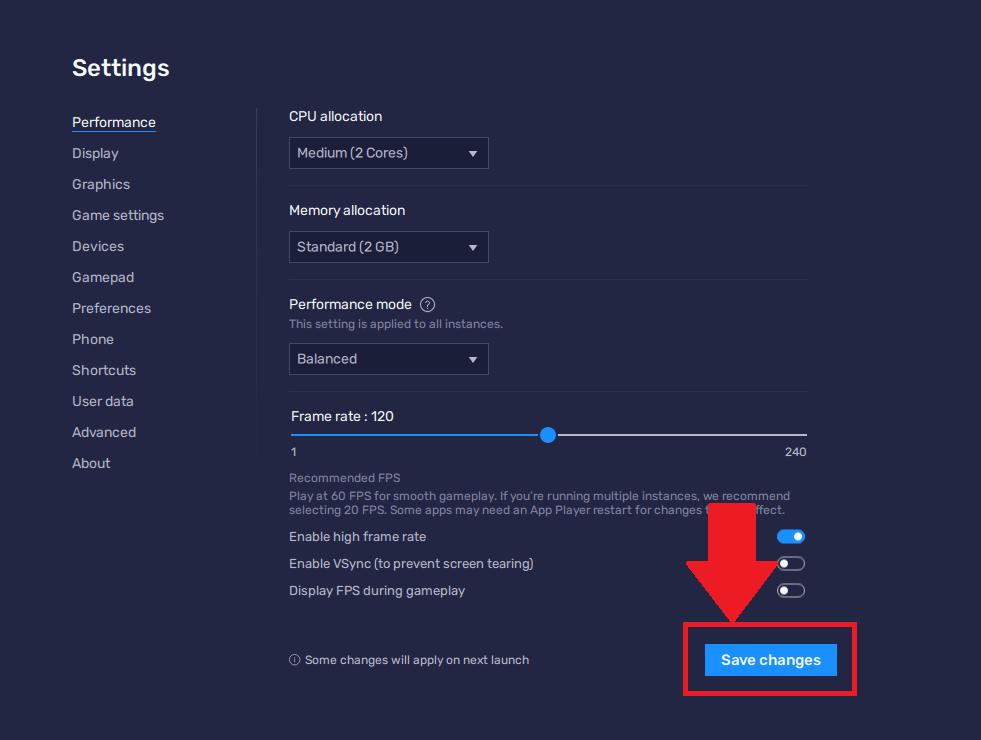Turn on Display FPS during gameplay
The width and height of the screenshot is (981, 740).
(791, 591)
